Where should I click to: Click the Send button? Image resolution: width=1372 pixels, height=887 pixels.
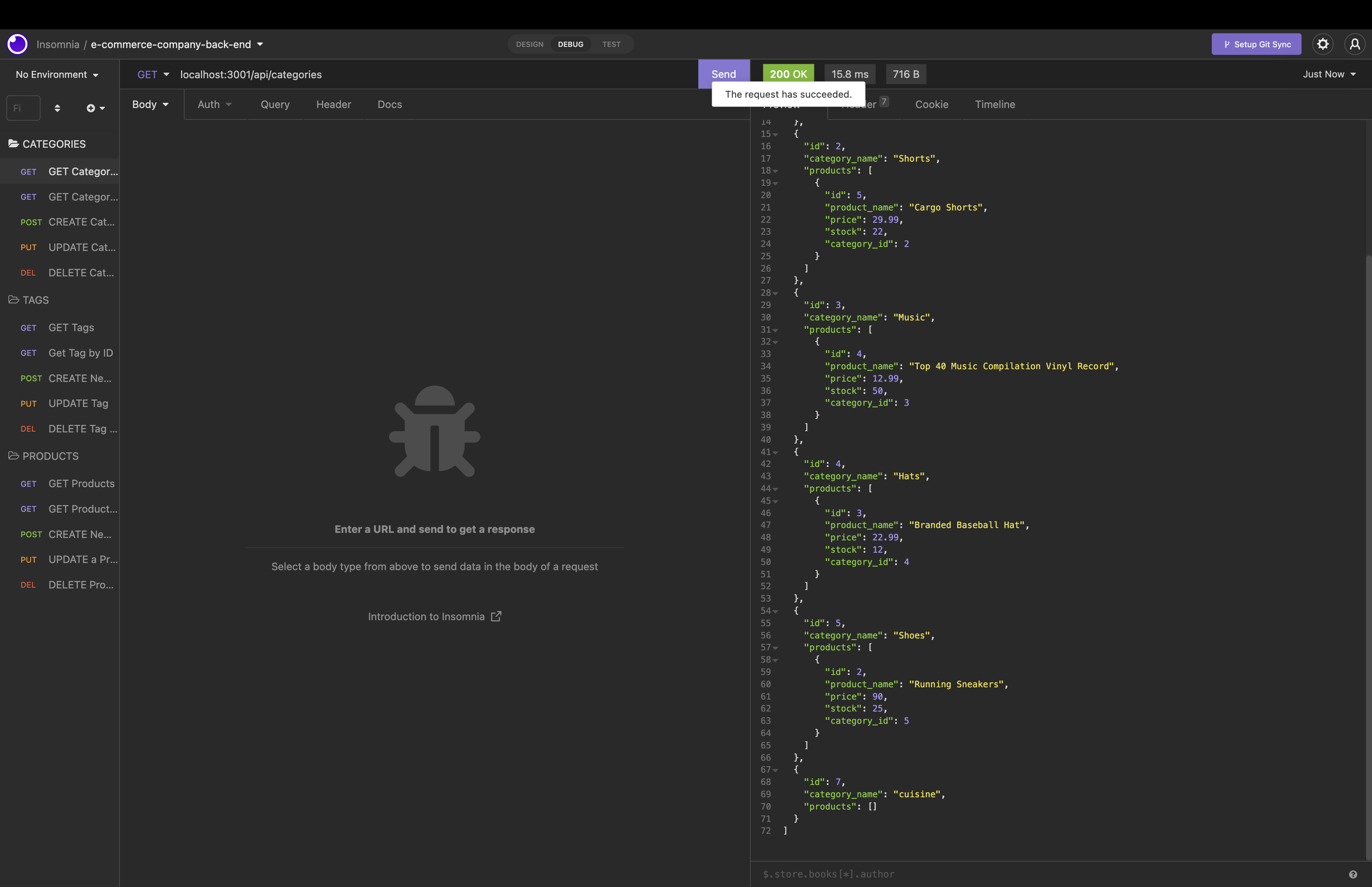724,74
